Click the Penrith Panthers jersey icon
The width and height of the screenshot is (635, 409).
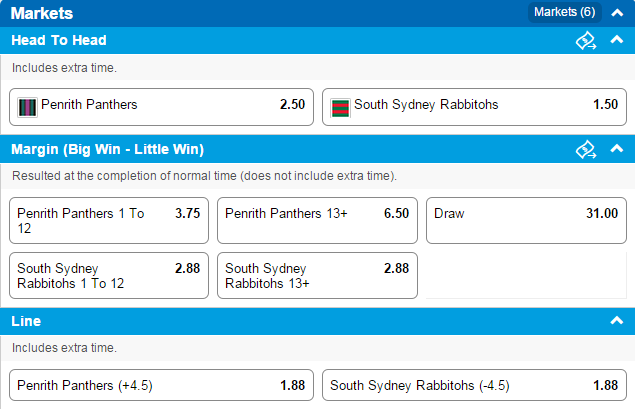[28, 108]
